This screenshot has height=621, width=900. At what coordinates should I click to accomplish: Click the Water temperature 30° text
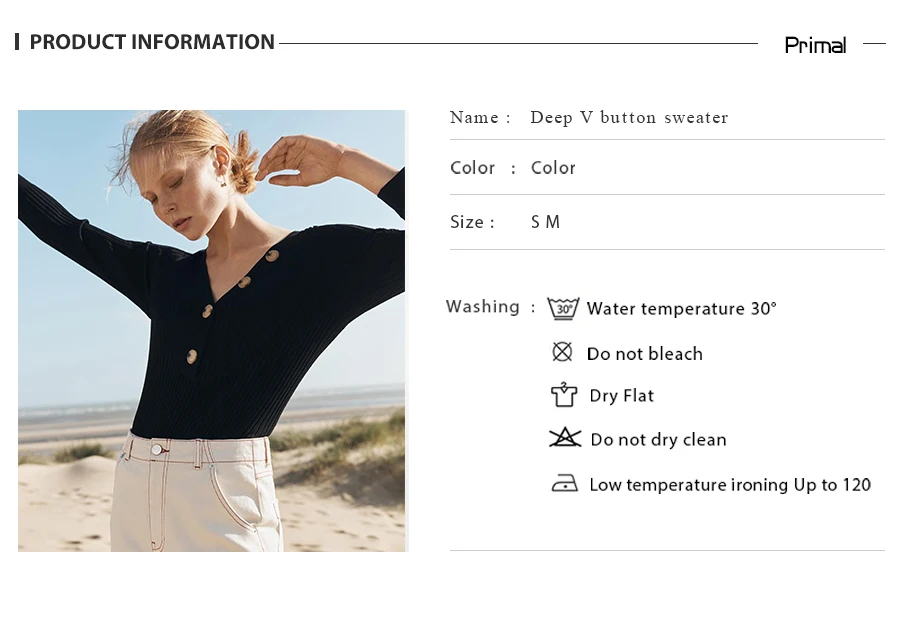coord(681,309)
